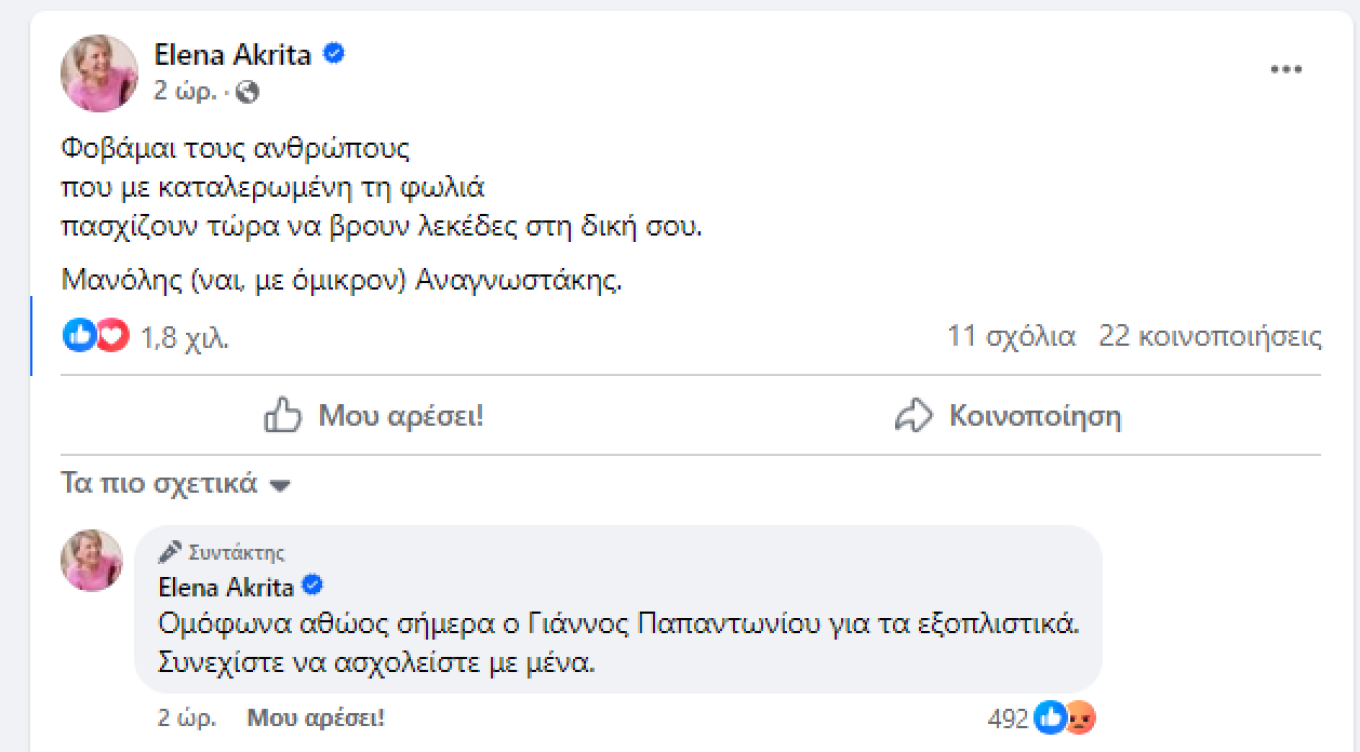The width and height of the screenshot is (1360, 752).
Task: Click the share arrow icon beside Κοινοποίηση
Action: pos(913,416)
